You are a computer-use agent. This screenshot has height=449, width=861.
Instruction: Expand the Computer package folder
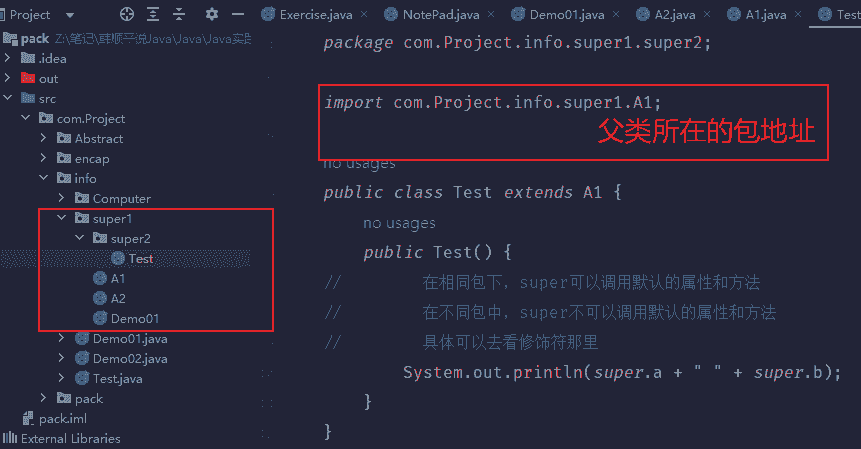click(62, 198)
